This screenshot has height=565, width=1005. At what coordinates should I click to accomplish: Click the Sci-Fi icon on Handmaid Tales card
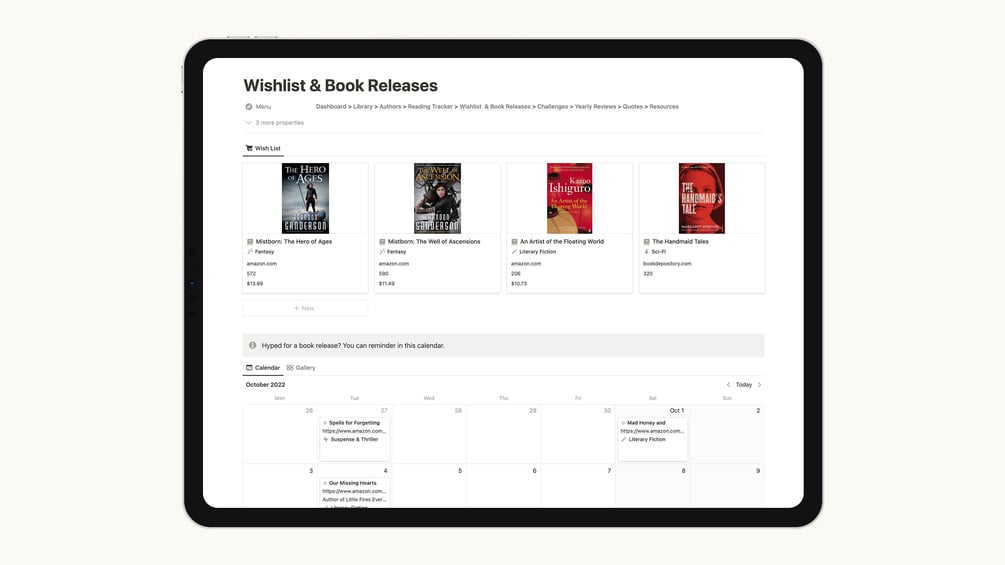(x=646, y=252)
